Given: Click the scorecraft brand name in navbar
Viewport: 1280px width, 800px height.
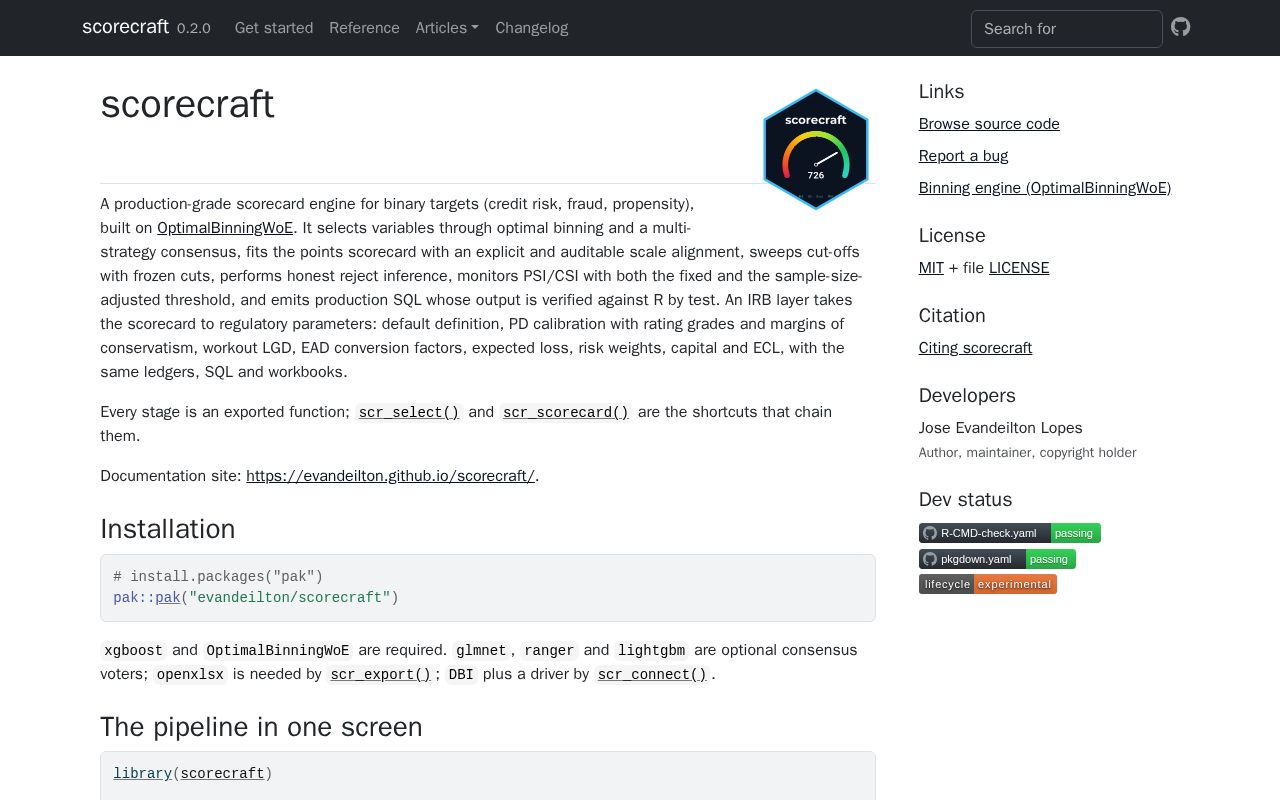Looking at the screenshot, I should [x=125, y=27].
